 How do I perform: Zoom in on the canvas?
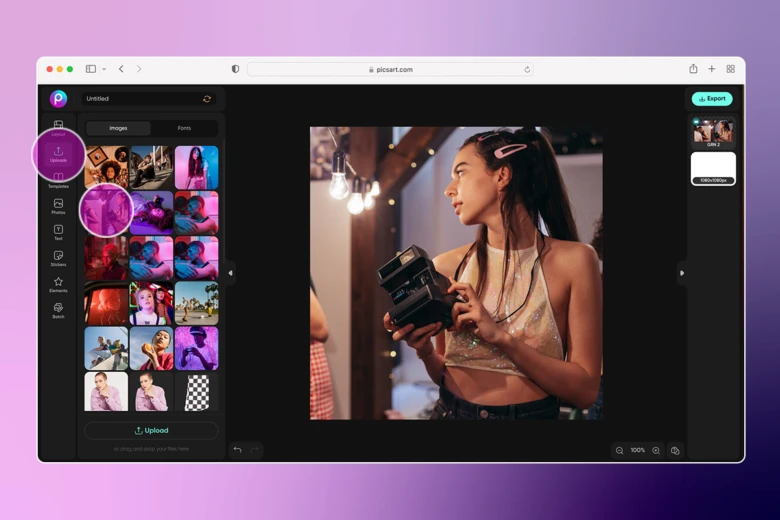656,451
